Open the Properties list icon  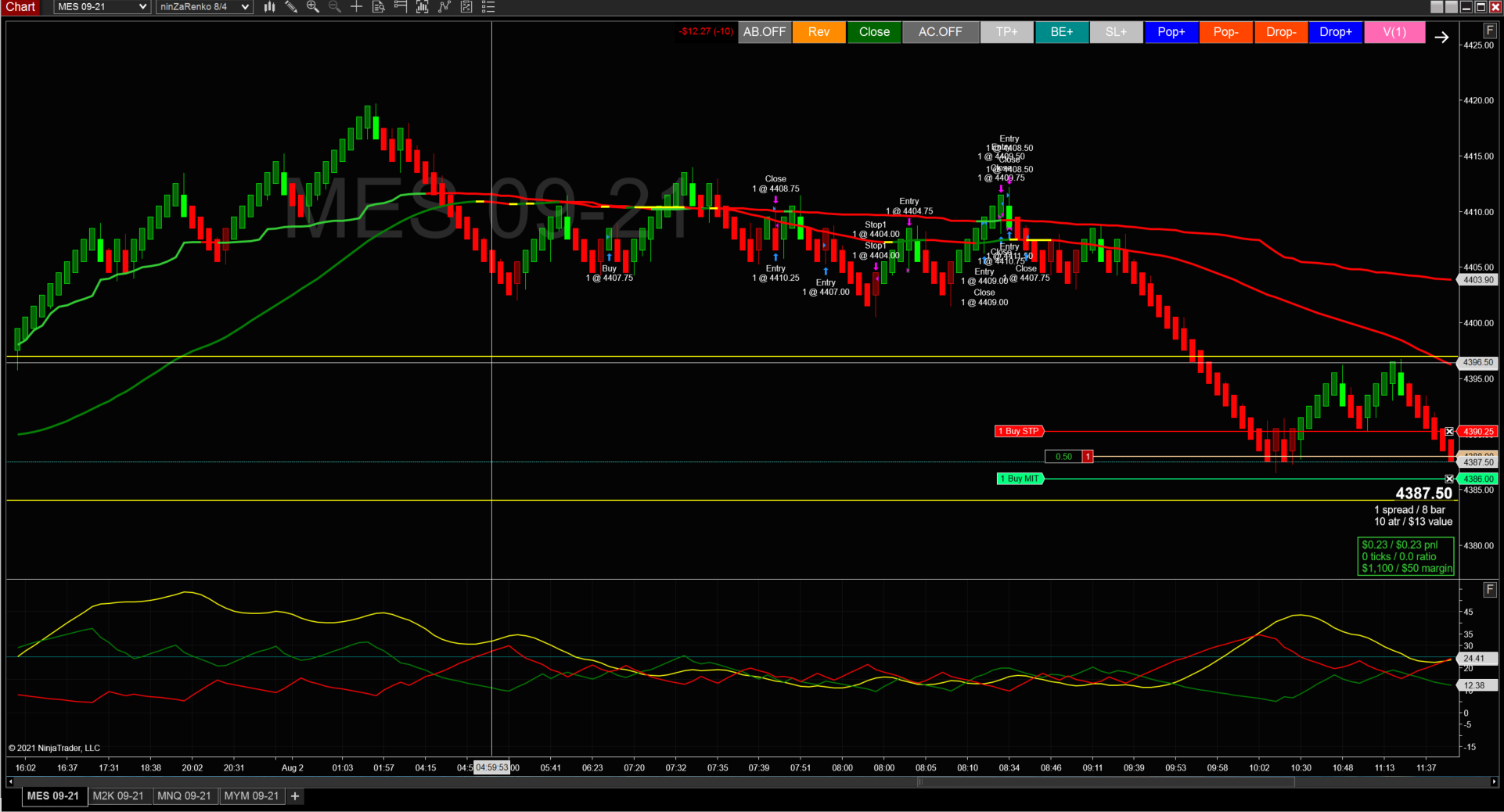coord(488,7)
